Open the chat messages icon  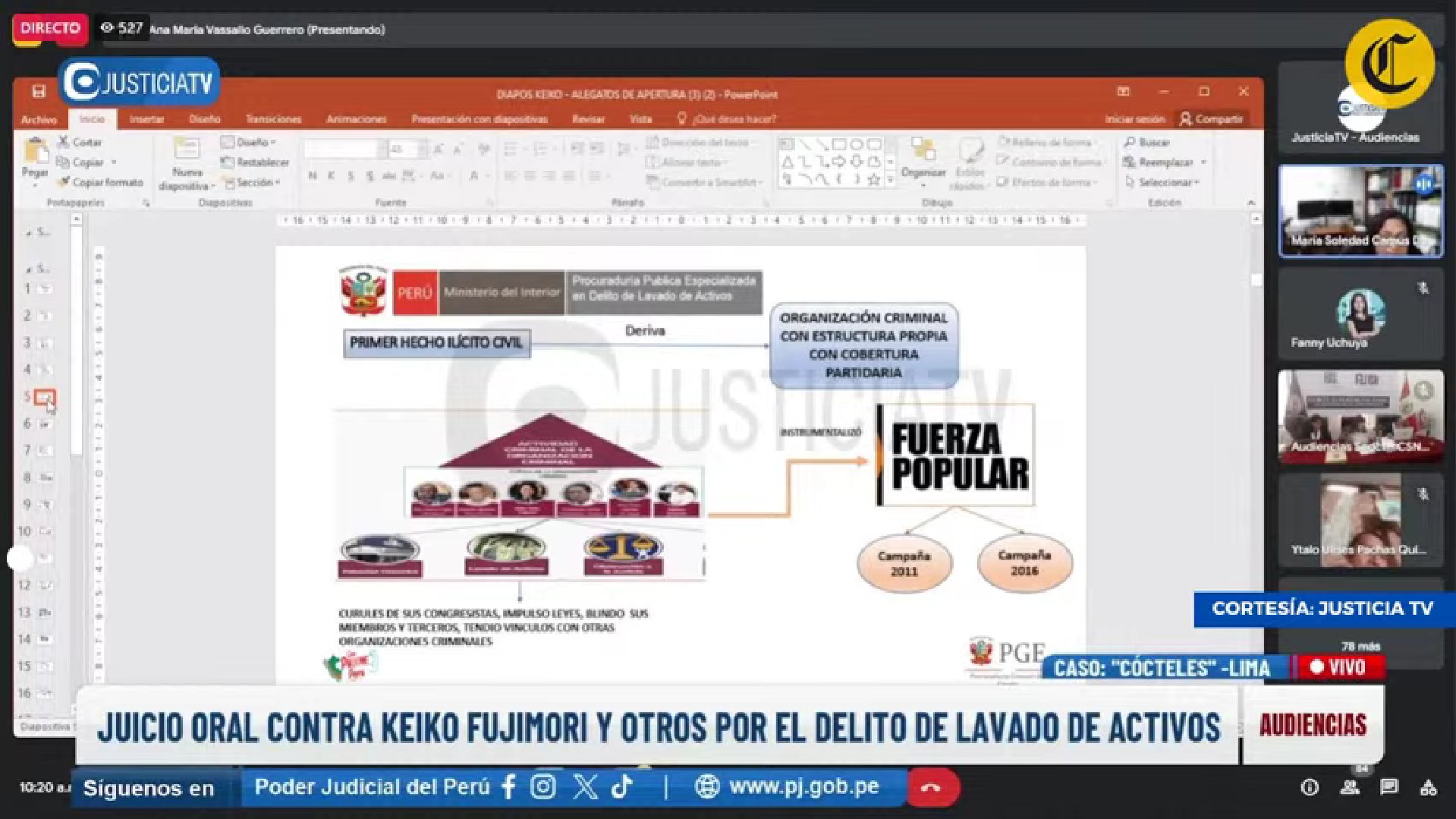click(1389, 786)
